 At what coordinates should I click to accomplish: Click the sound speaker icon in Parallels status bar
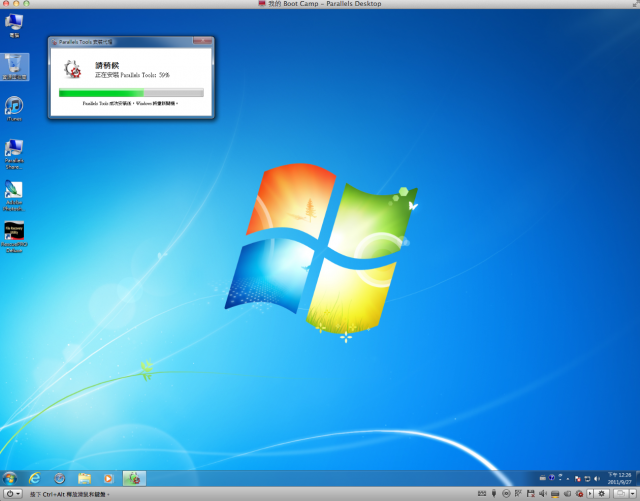(542, 493)
